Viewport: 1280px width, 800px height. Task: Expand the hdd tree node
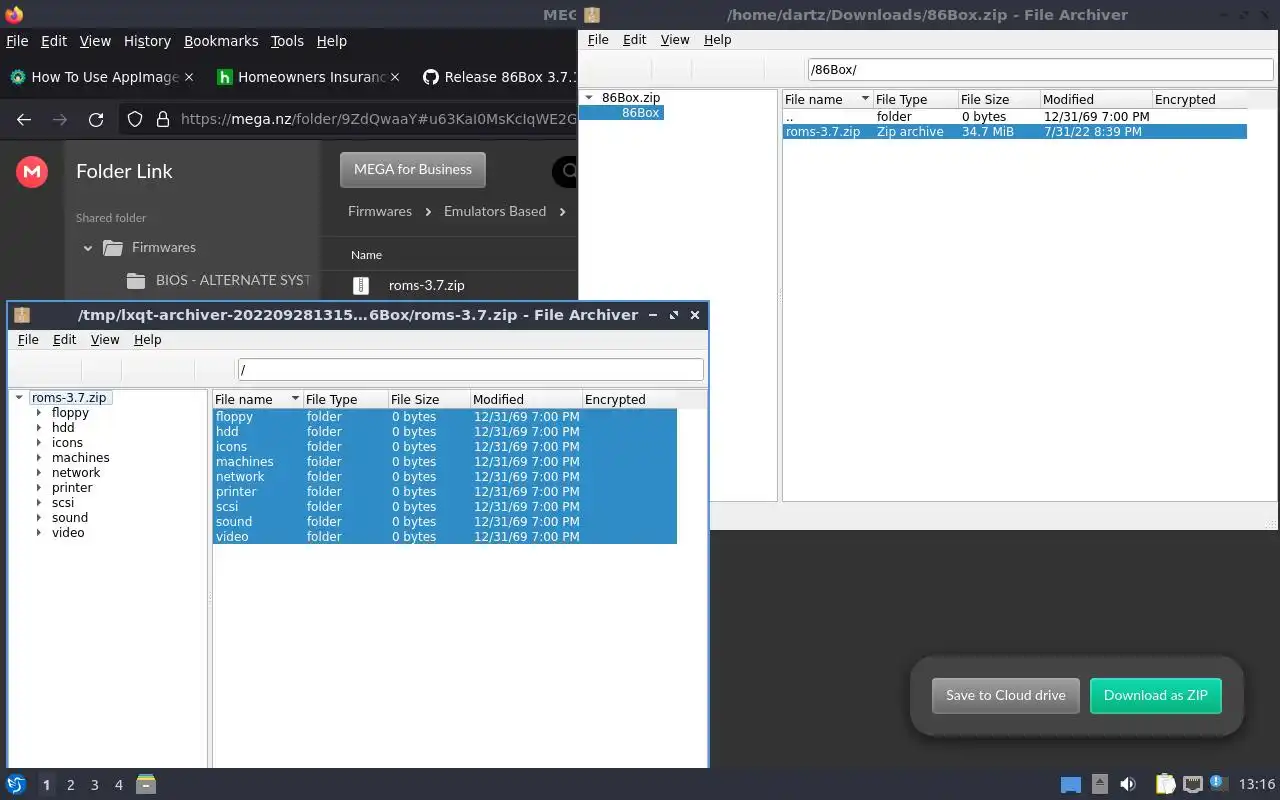(39, 428)
